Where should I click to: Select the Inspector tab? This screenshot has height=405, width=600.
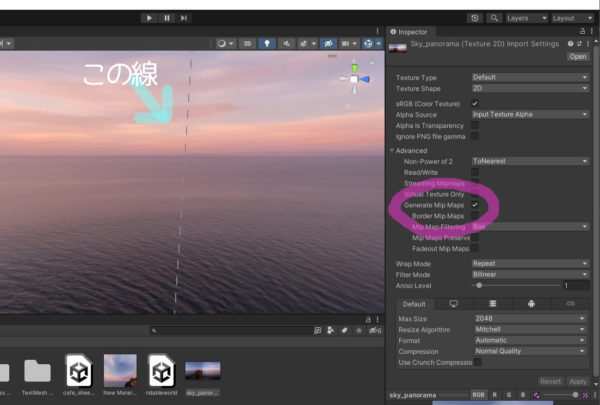point(413,32)
